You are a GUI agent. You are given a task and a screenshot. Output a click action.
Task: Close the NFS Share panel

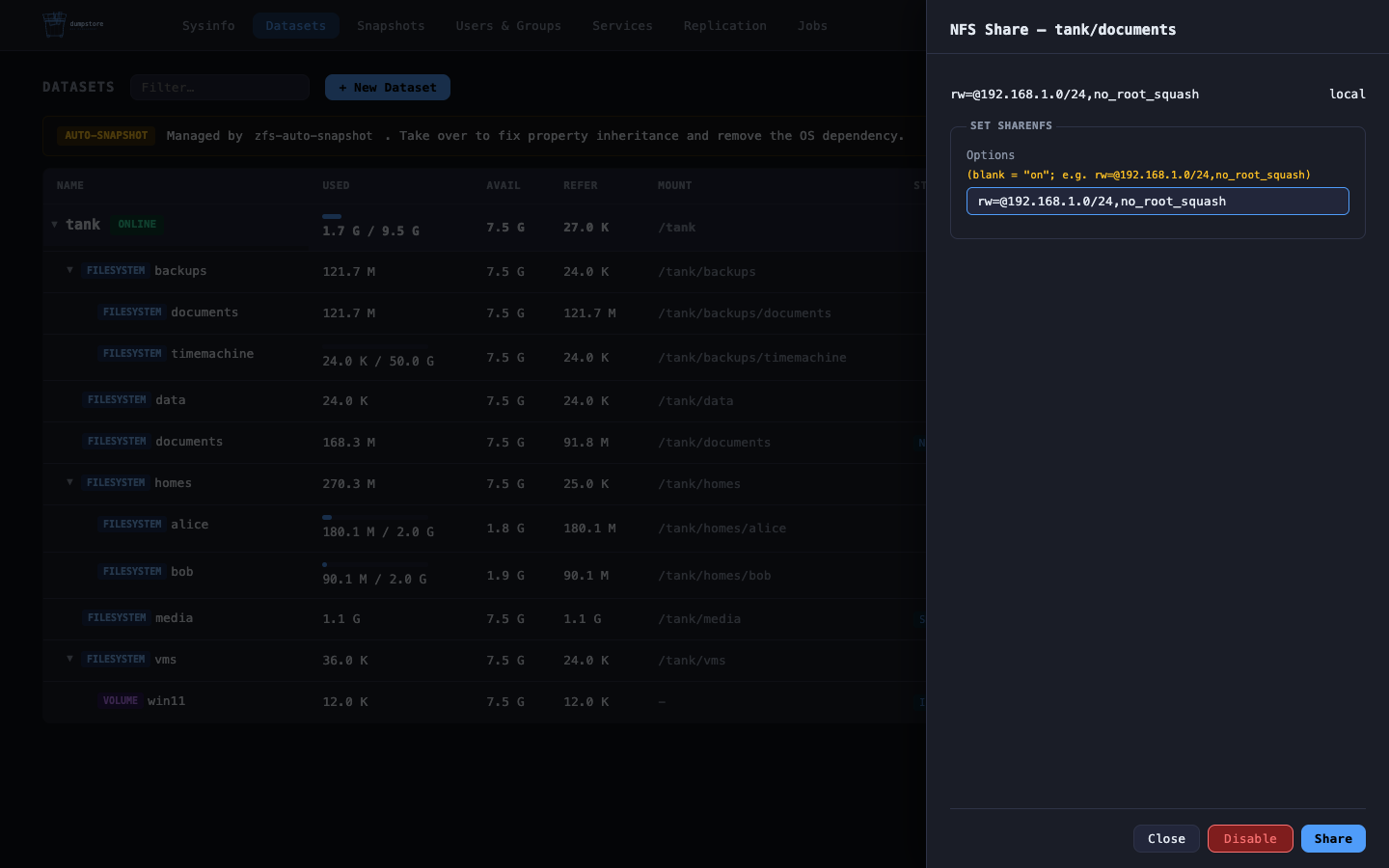point(1166,838)
